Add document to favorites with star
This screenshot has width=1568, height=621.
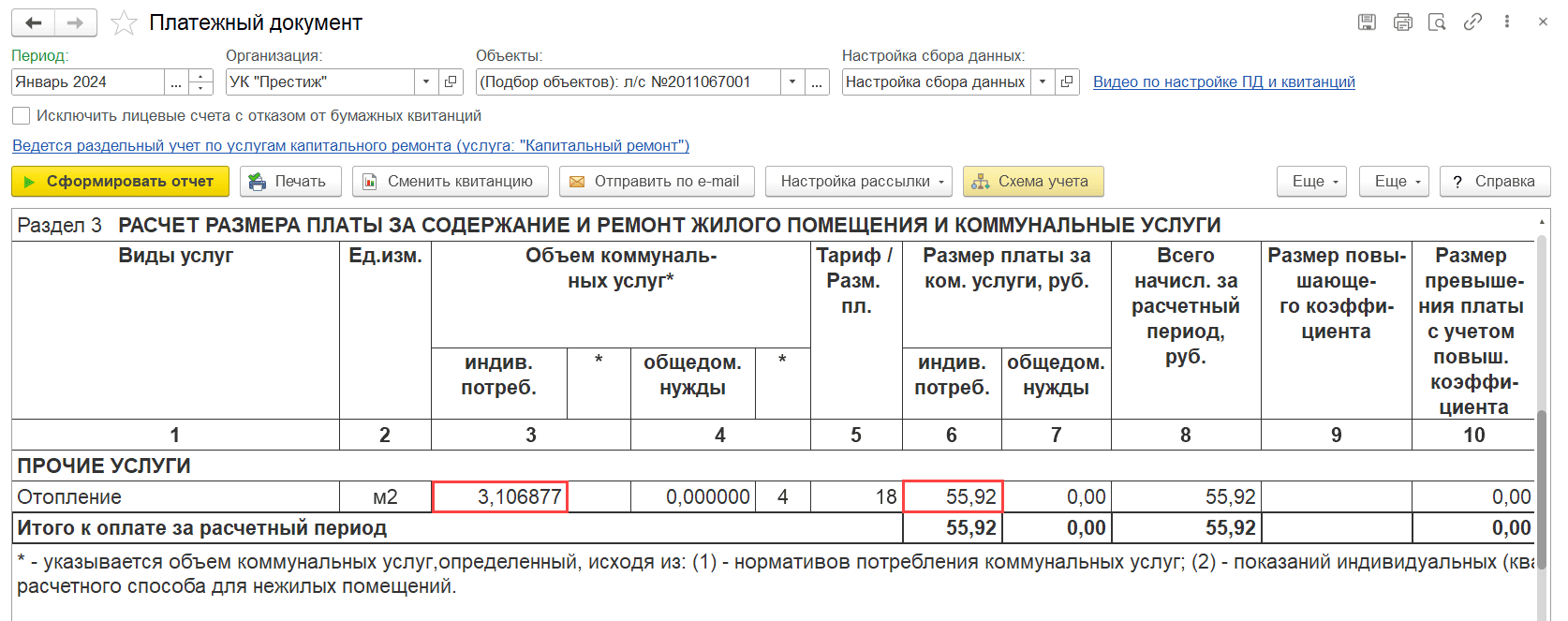(x=124, y=22)
